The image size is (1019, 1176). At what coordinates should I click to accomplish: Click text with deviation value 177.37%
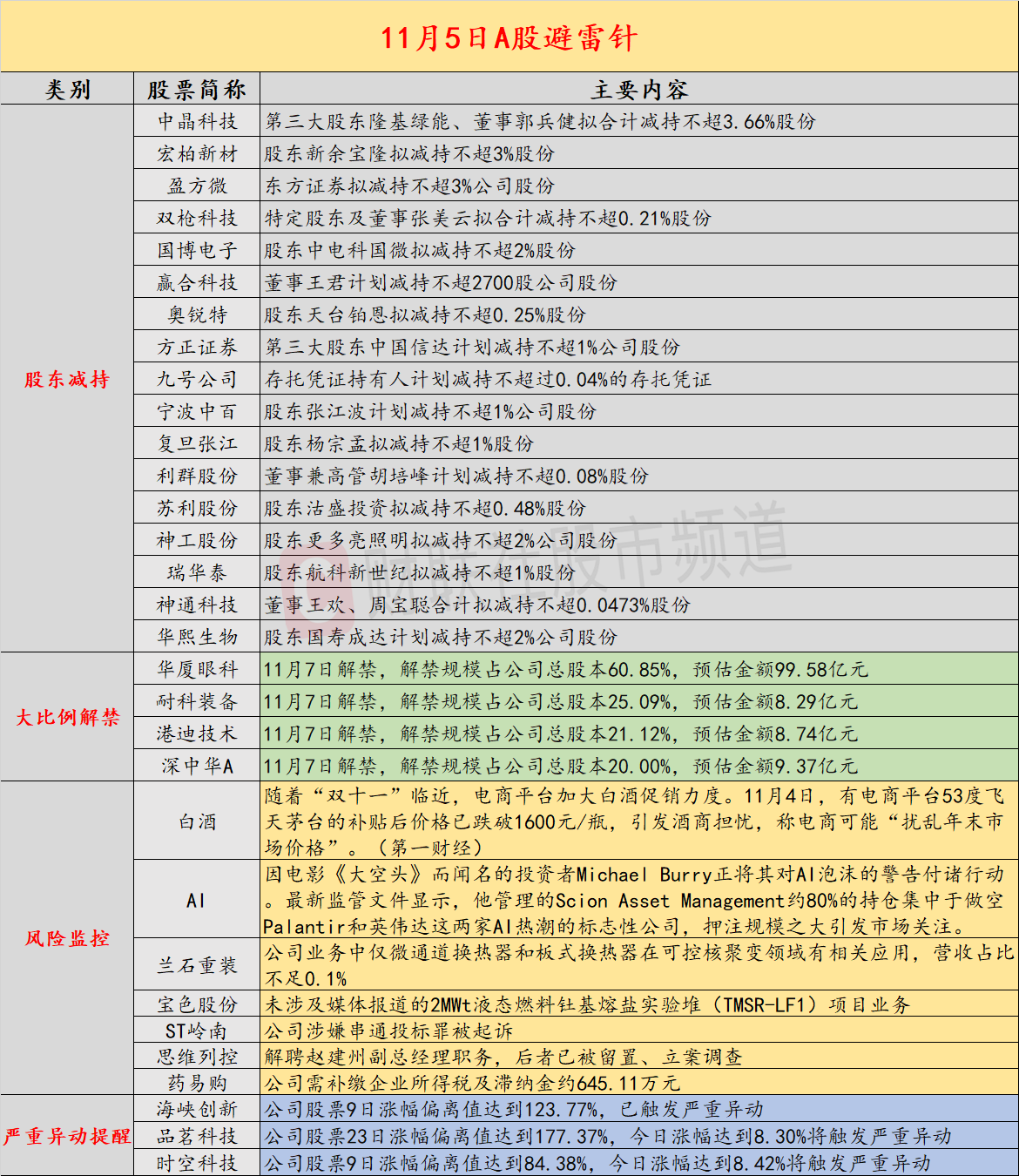(x=608, y=1136)
